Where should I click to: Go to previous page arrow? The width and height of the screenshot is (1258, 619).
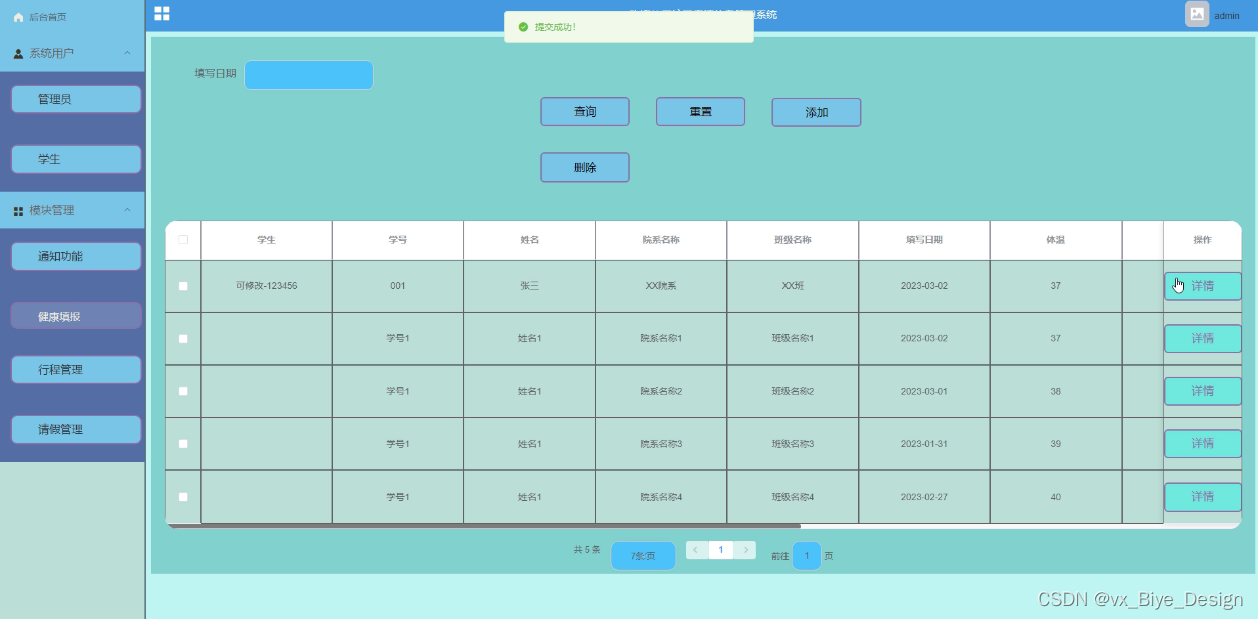[x=696, y=550]
